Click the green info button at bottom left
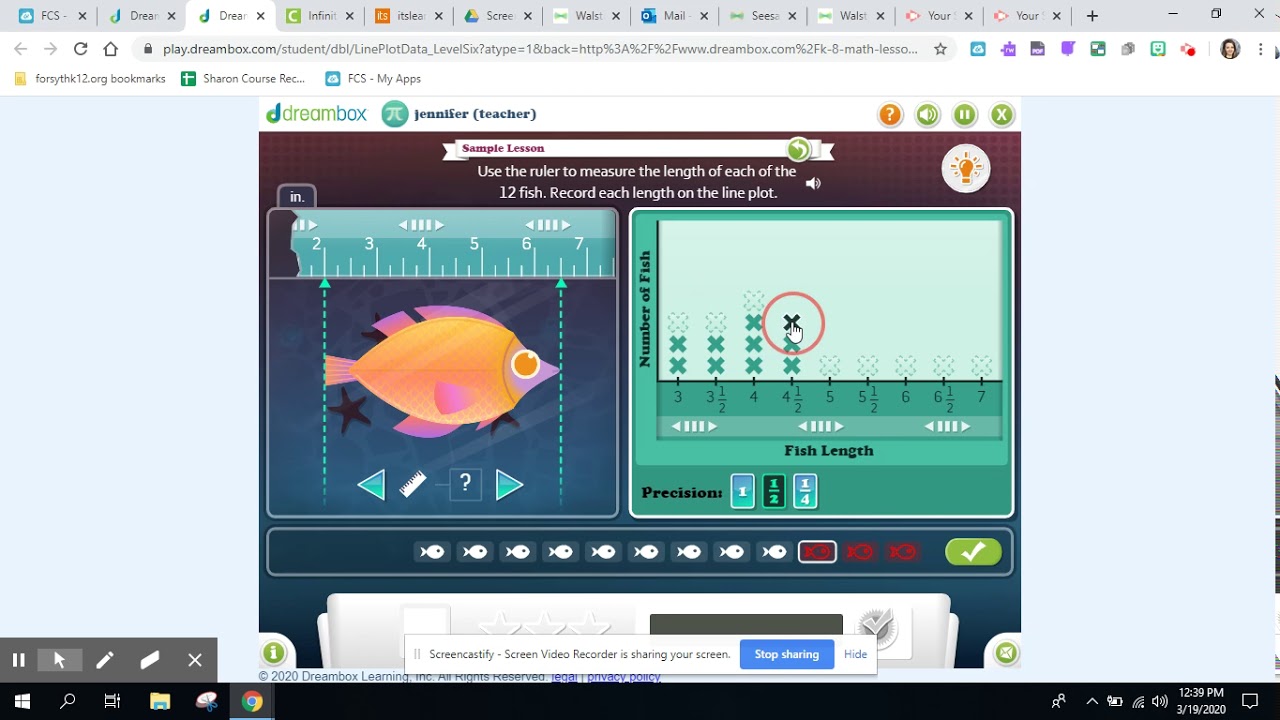 point(274,654)
